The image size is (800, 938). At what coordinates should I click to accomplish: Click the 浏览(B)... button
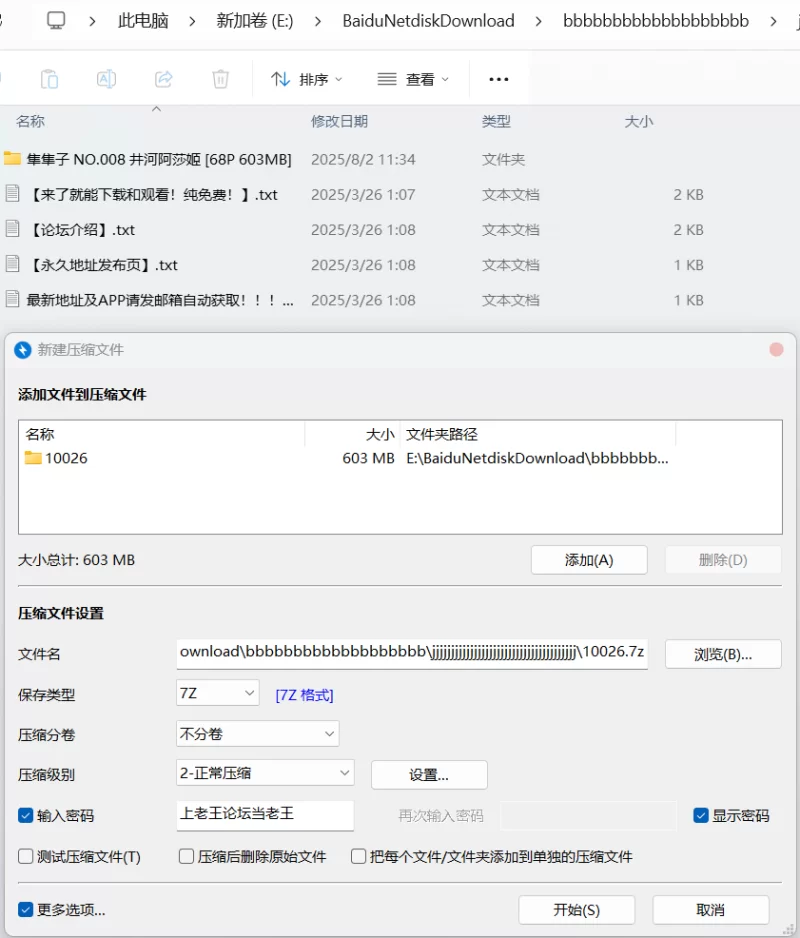pyautogui.click(x=723, y=654)
